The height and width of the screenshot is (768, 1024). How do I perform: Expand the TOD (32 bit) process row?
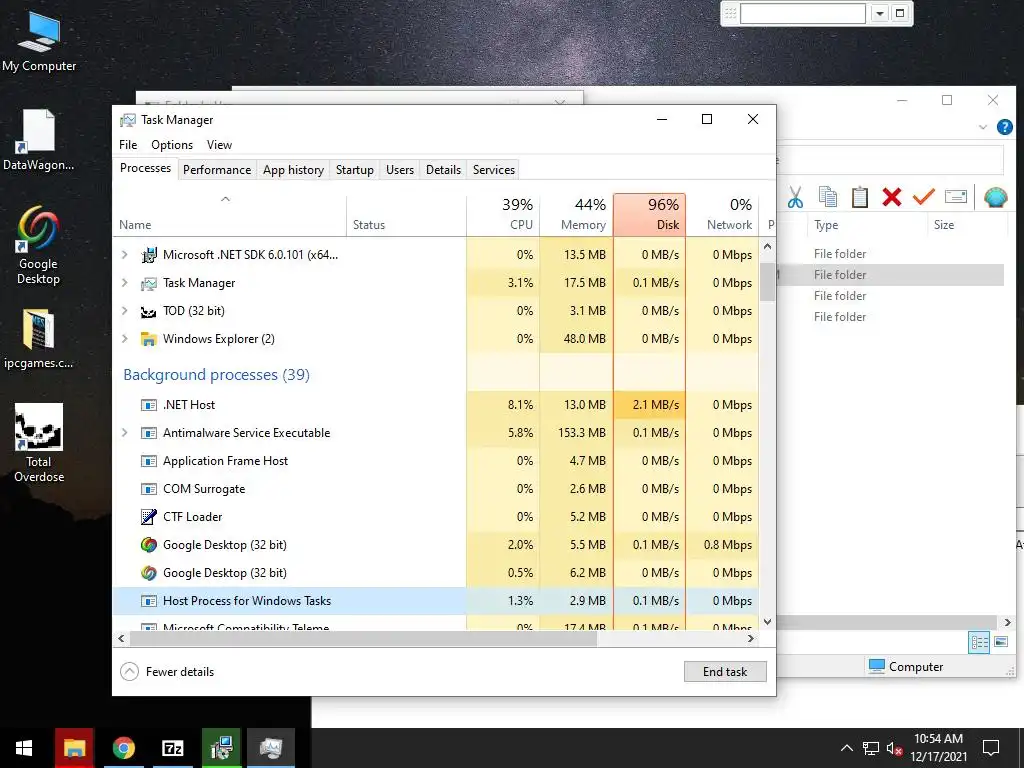pos(125,311)
